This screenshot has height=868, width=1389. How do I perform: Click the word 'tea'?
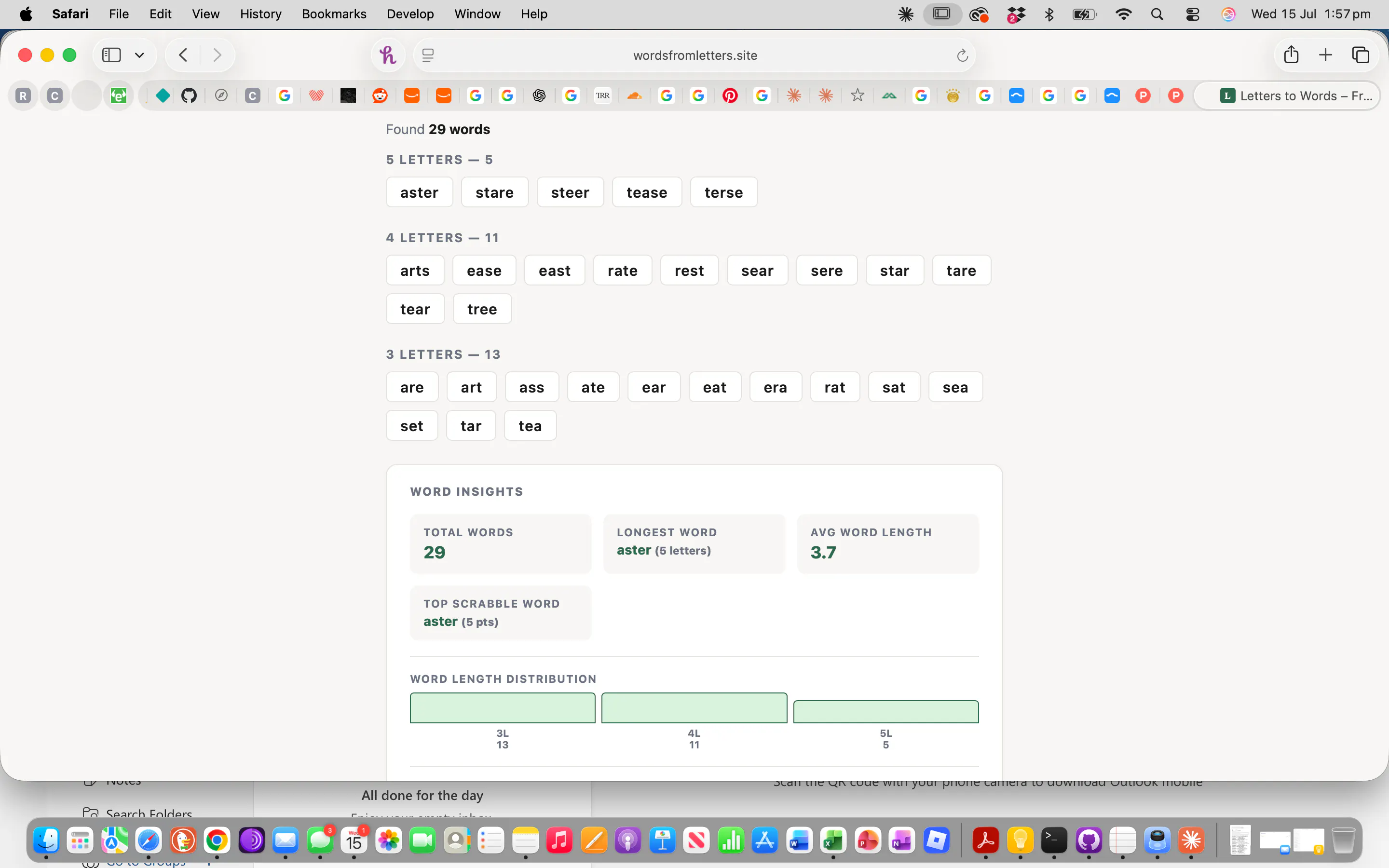tap(530, 426)
